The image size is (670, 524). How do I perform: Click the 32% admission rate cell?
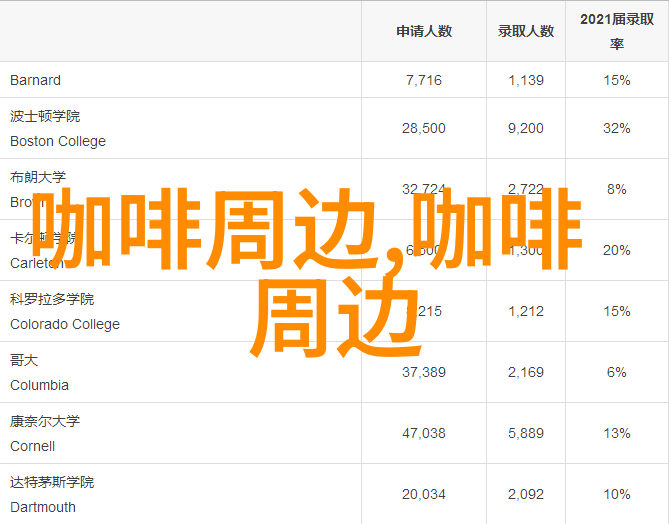click(x=617, y=128)
